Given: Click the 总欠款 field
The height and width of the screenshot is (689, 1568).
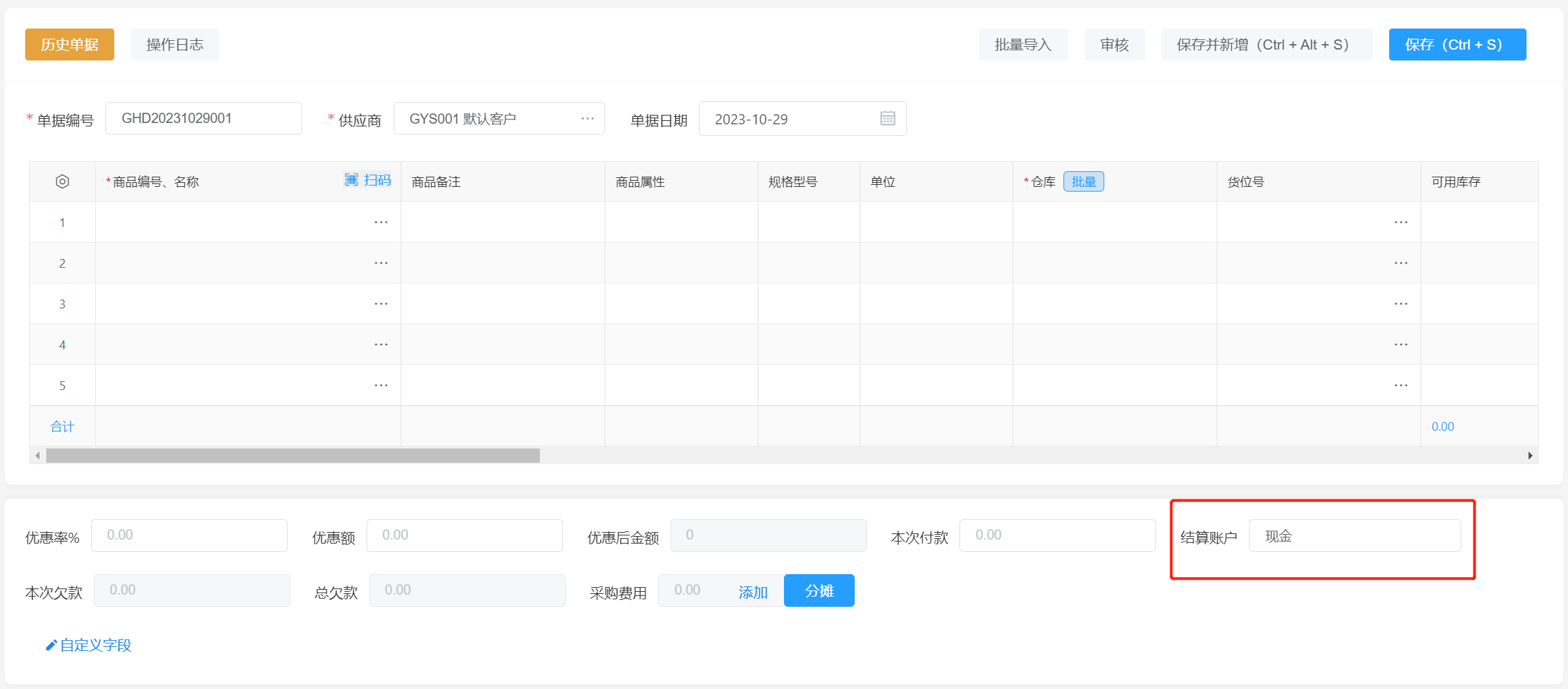Looking at the screenshot, I should click(467, 590).
